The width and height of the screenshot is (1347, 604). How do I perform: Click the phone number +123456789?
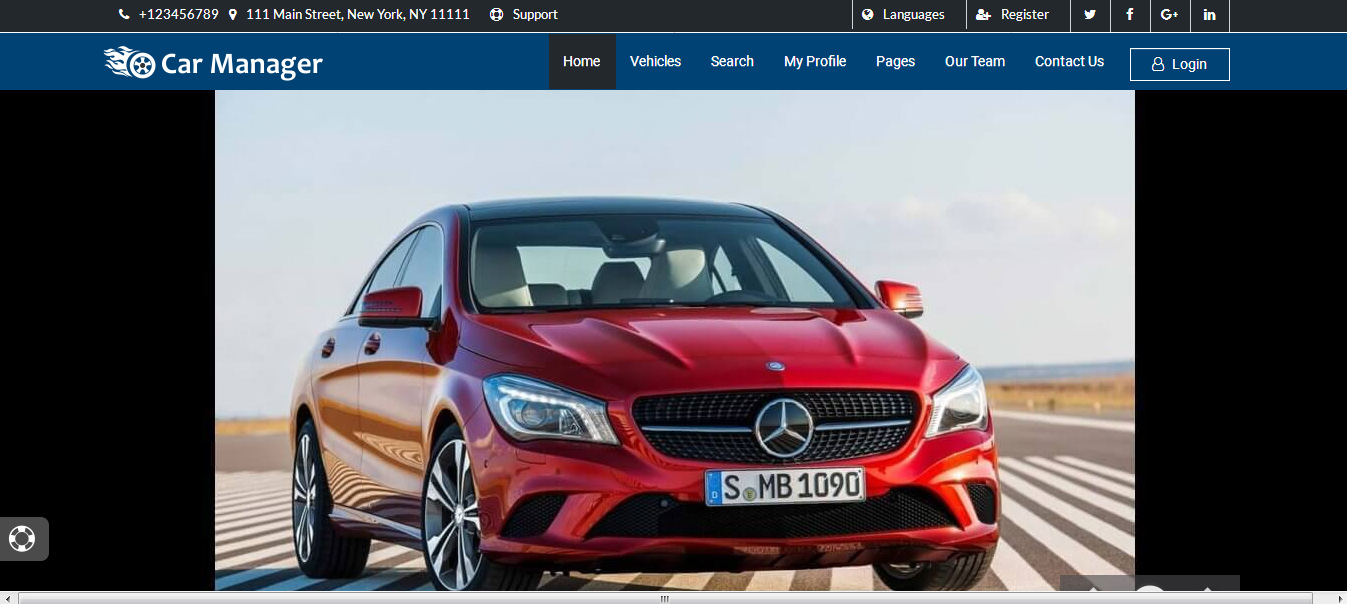178,15
